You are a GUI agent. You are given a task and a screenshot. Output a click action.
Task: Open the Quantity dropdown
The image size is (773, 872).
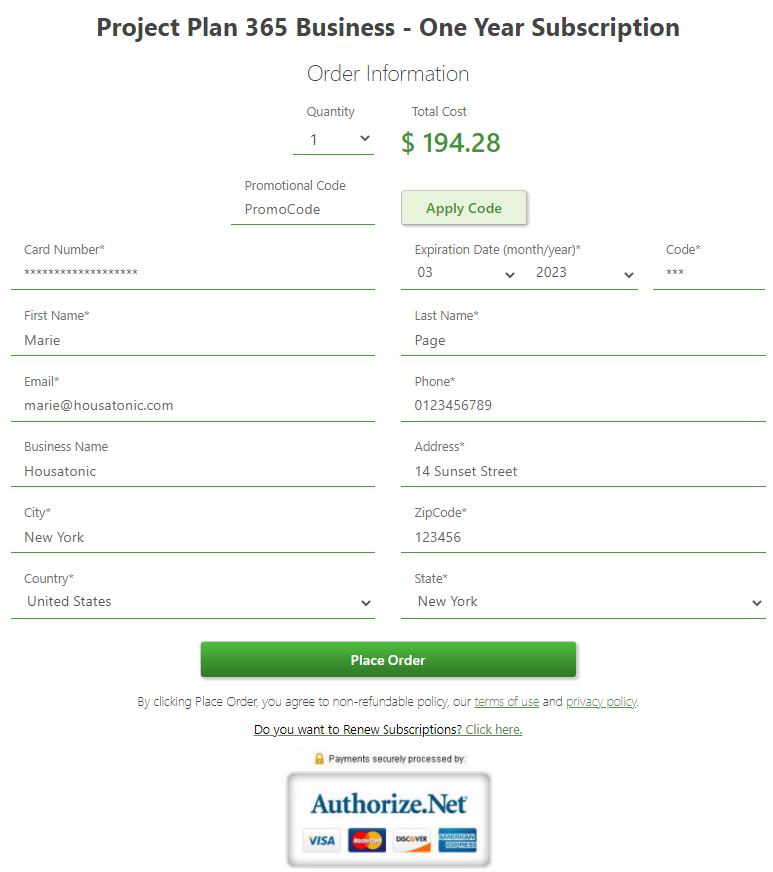(334, 140)
